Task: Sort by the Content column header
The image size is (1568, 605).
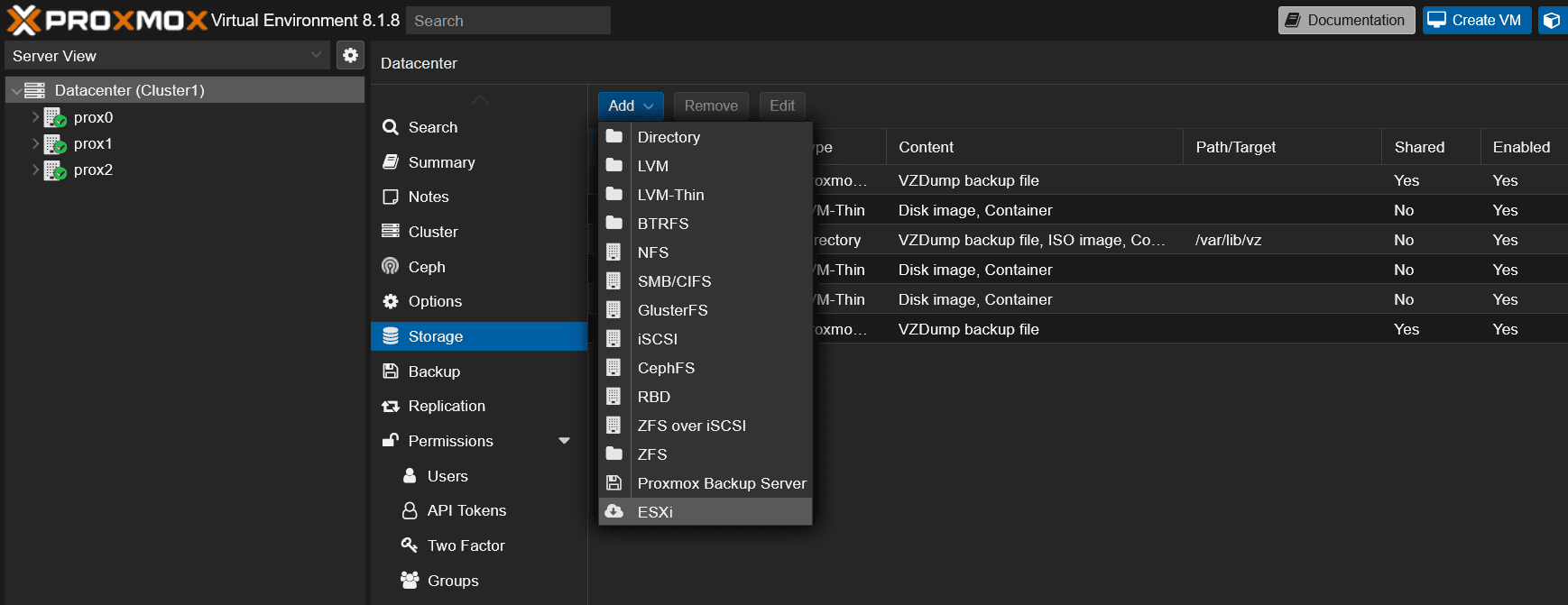Action: click(x=1034, y=147)
